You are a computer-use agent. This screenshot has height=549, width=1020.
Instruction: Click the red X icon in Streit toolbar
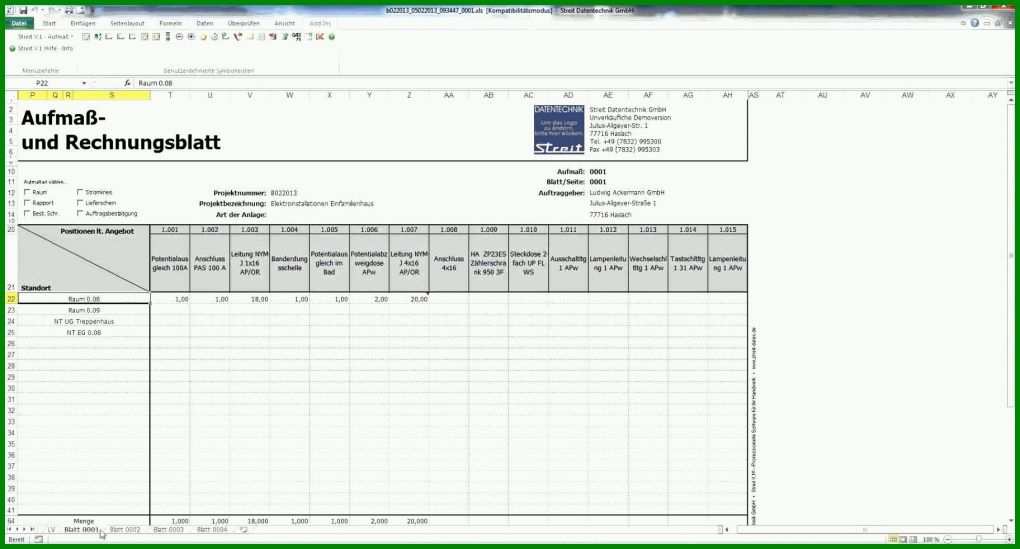coord(320,37)
